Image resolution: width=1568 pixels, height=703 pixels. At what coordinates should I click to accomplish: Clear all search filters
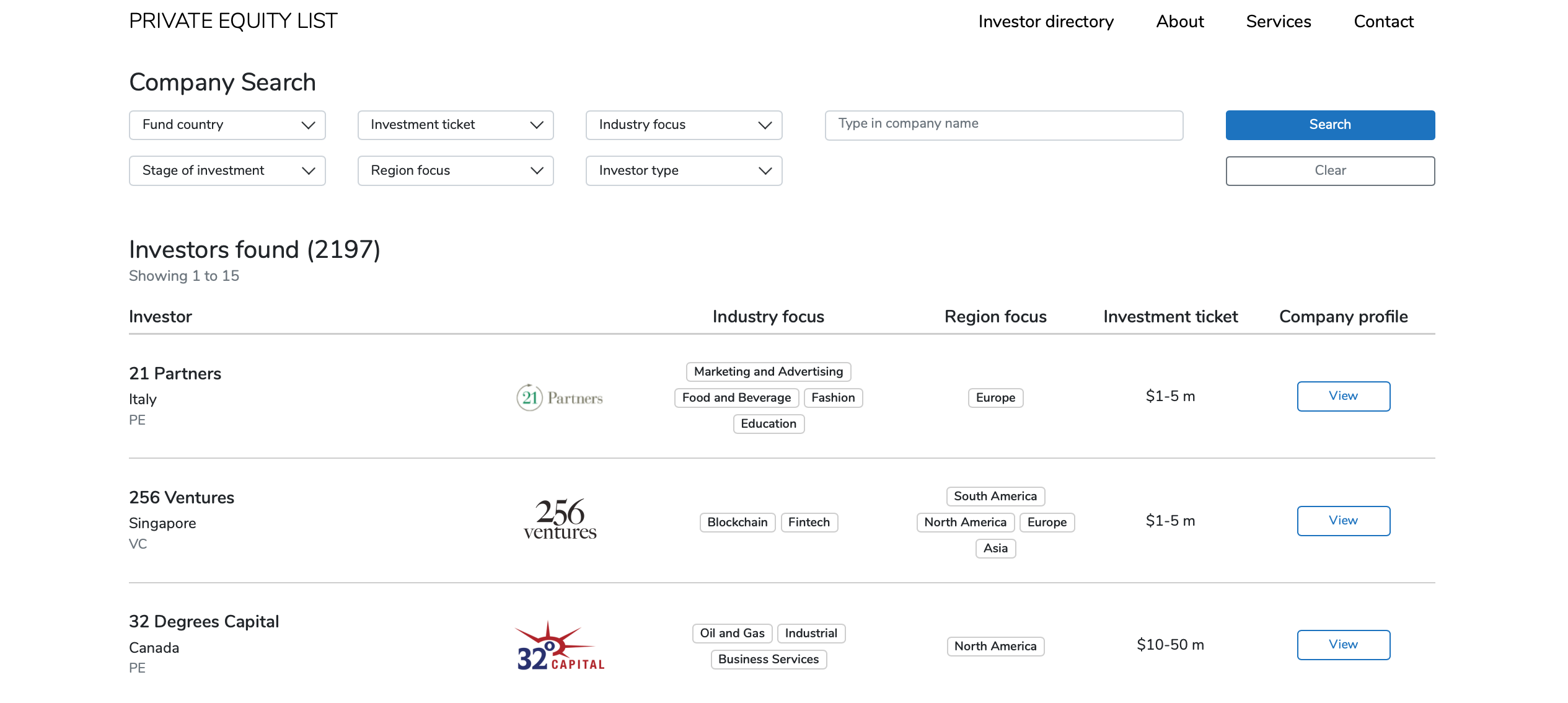(x=1330, y=170)
